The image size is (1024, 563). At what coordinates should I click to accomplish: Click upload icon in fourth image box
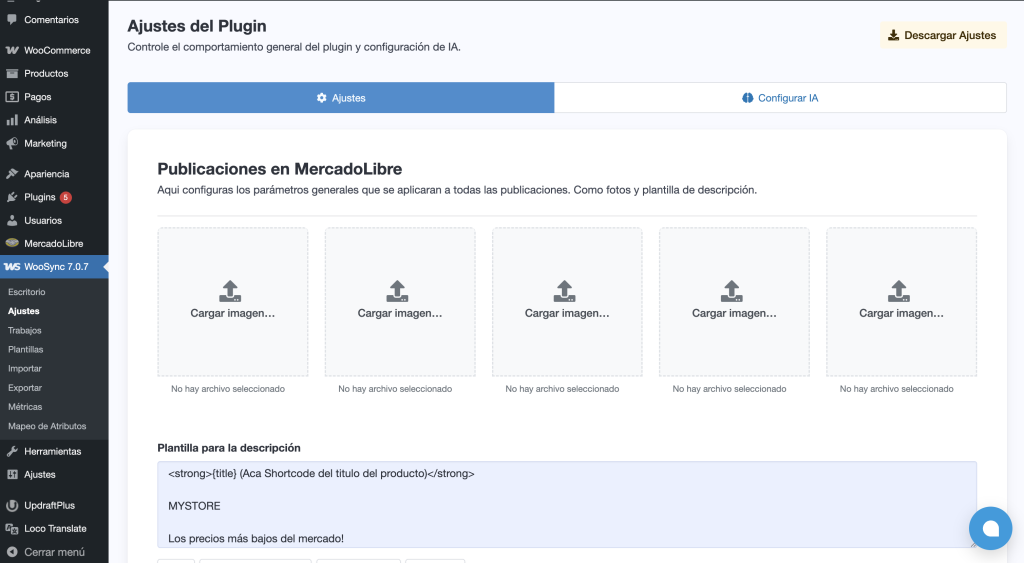tap(731, 291)
